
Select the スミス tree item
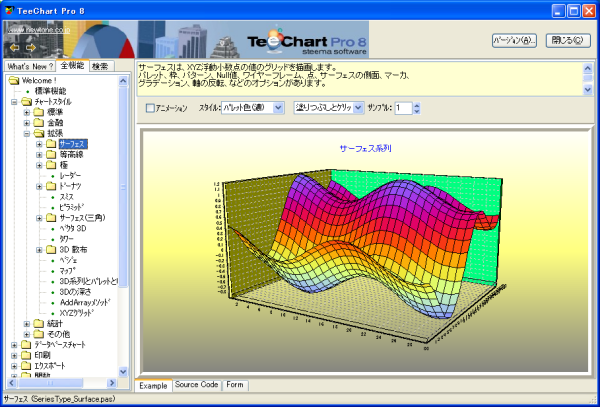(67, 197)
